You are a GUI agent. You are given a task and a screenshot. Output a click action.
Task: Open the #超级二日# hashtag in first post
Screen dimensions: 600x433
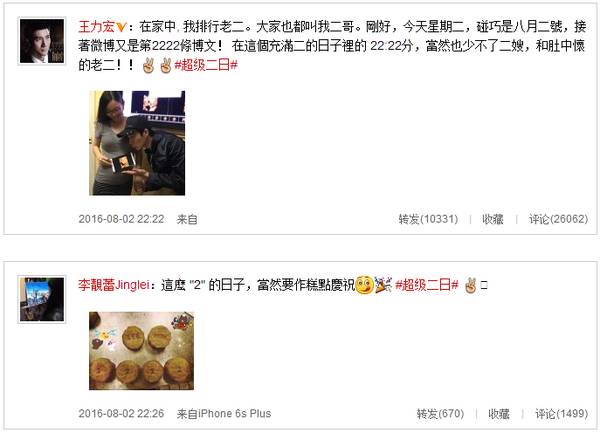pos(206,65)
